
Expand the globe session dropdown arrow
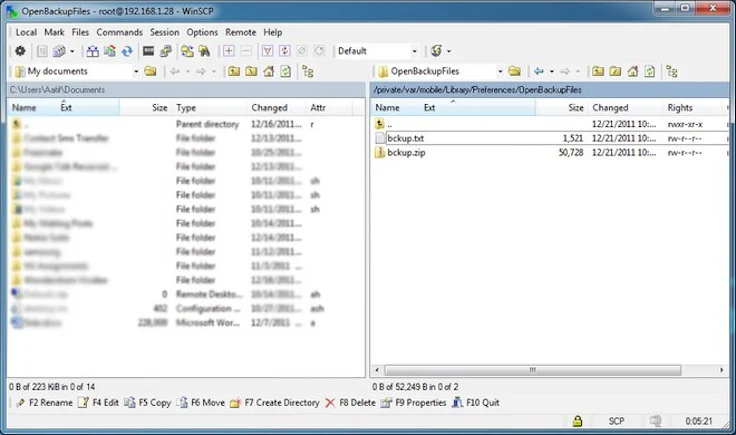(x=449, y=51)
